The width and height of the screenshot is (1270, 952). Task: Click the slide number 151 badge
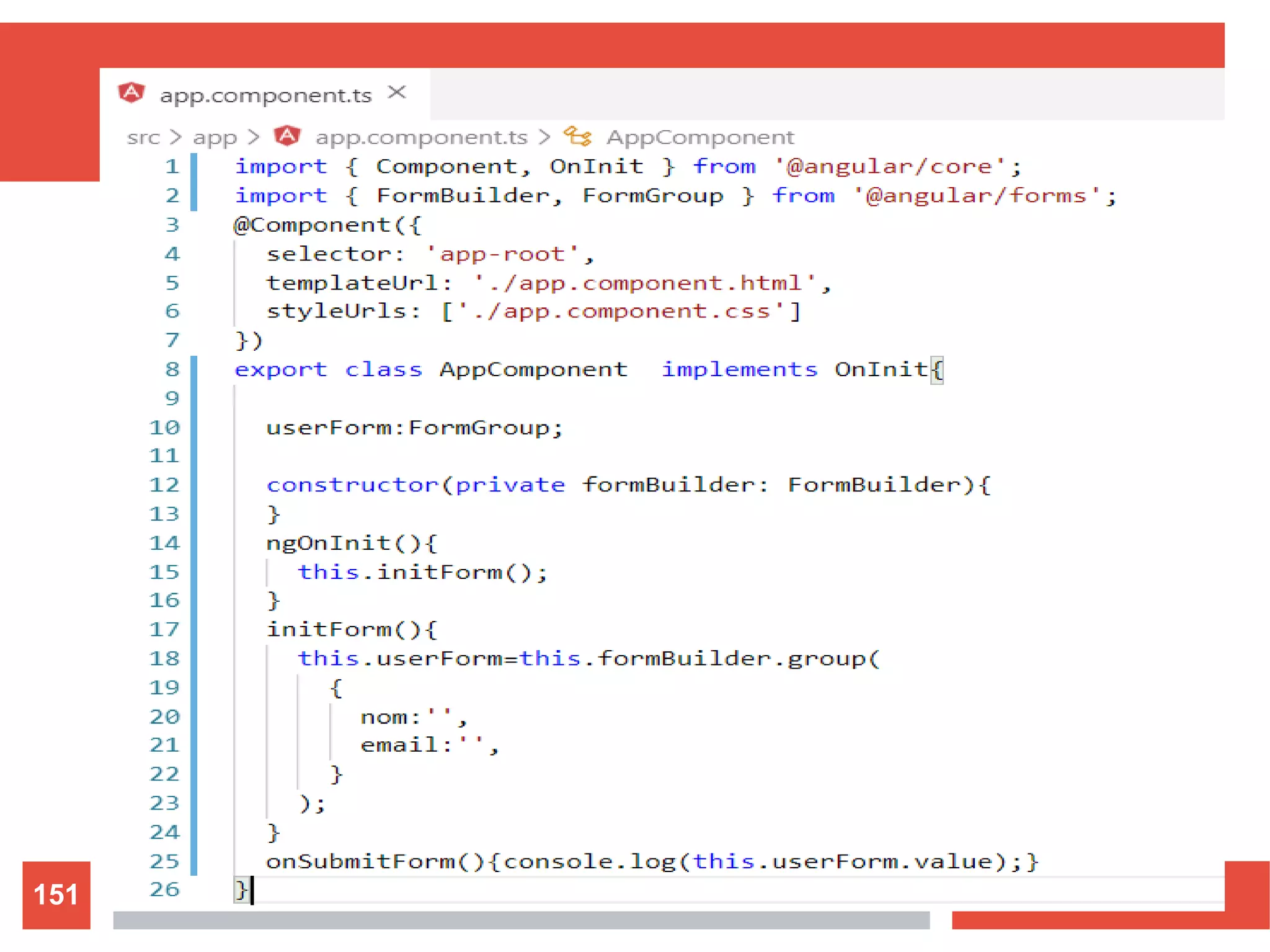click(56, 894)
